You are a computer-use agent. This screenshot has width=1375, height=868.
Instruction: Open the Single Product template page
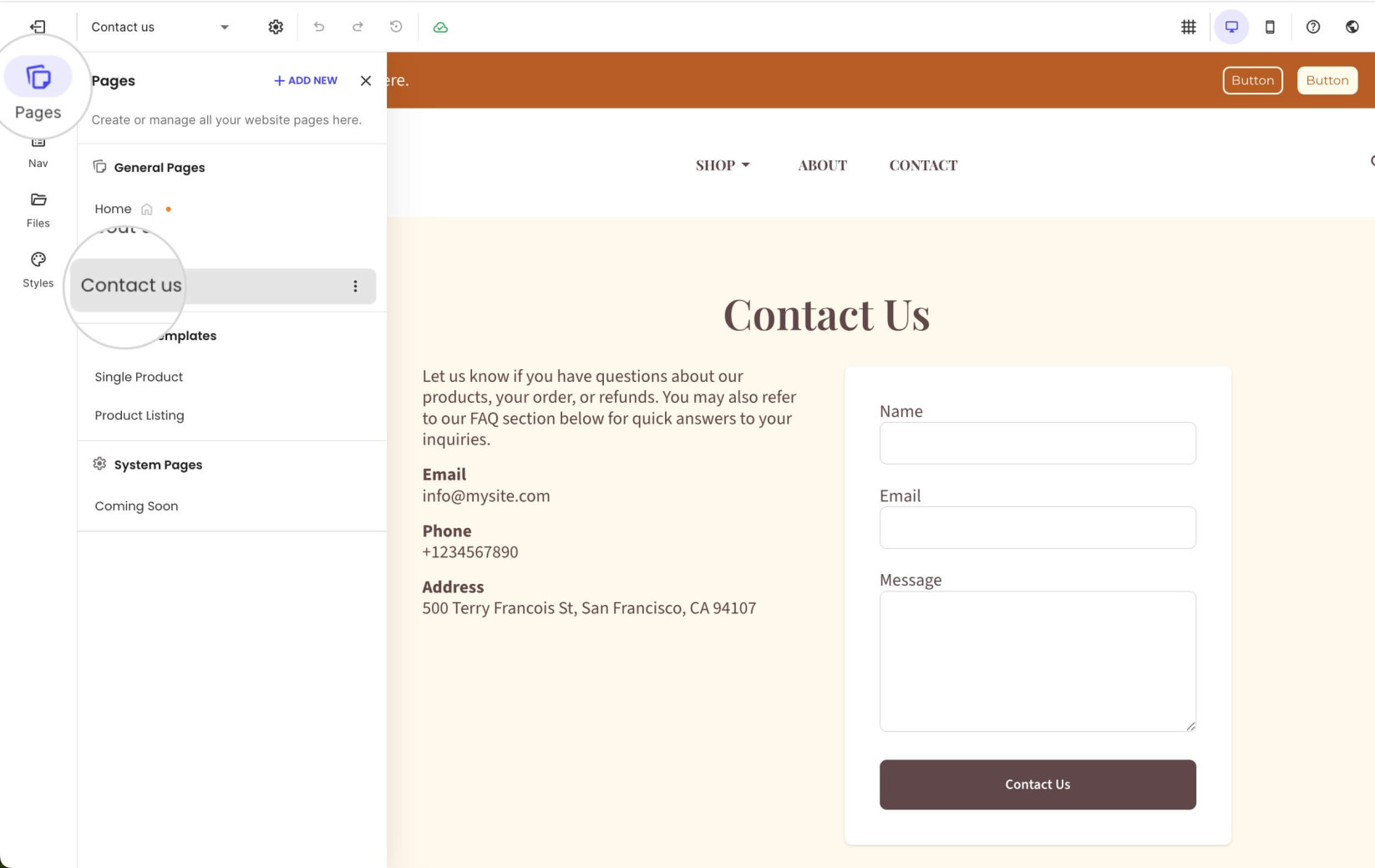pos(139,377)
